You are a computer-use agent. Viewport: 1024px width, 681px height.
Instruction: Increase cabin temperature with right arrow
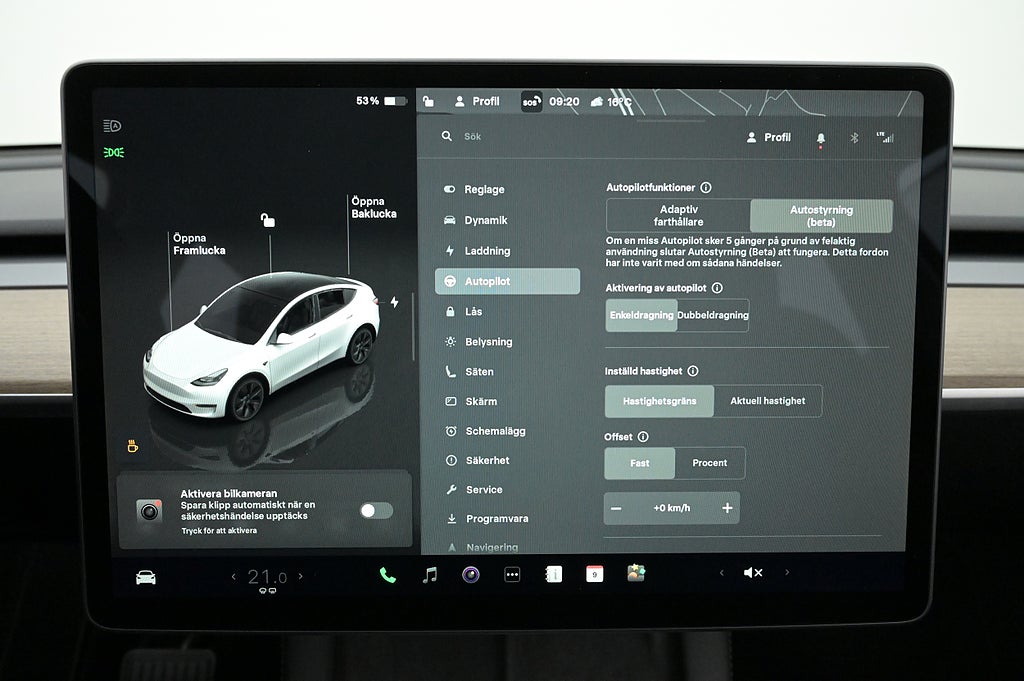[x=300, y=576]
